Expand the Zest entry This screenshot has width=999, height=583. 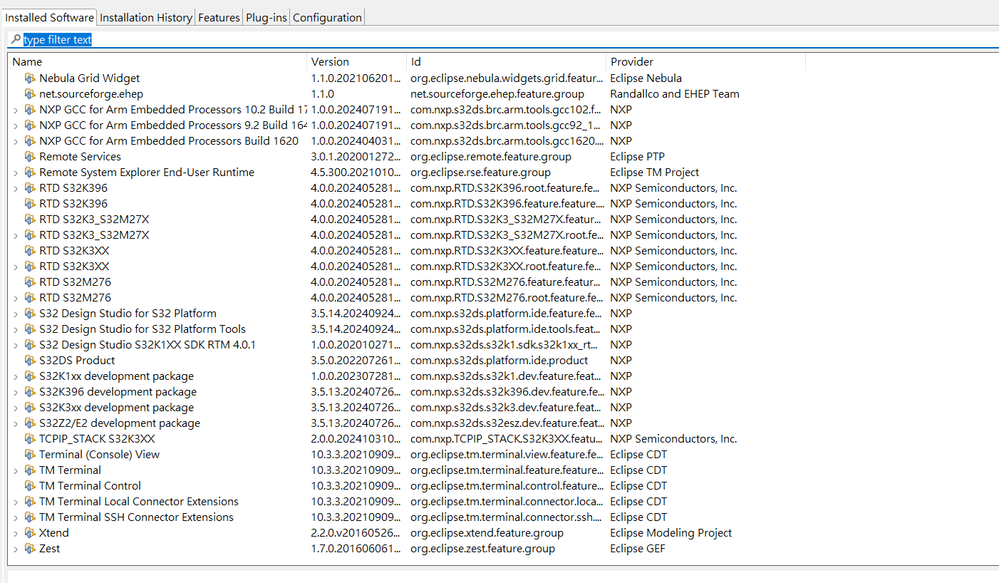click(x=16, y=548)
